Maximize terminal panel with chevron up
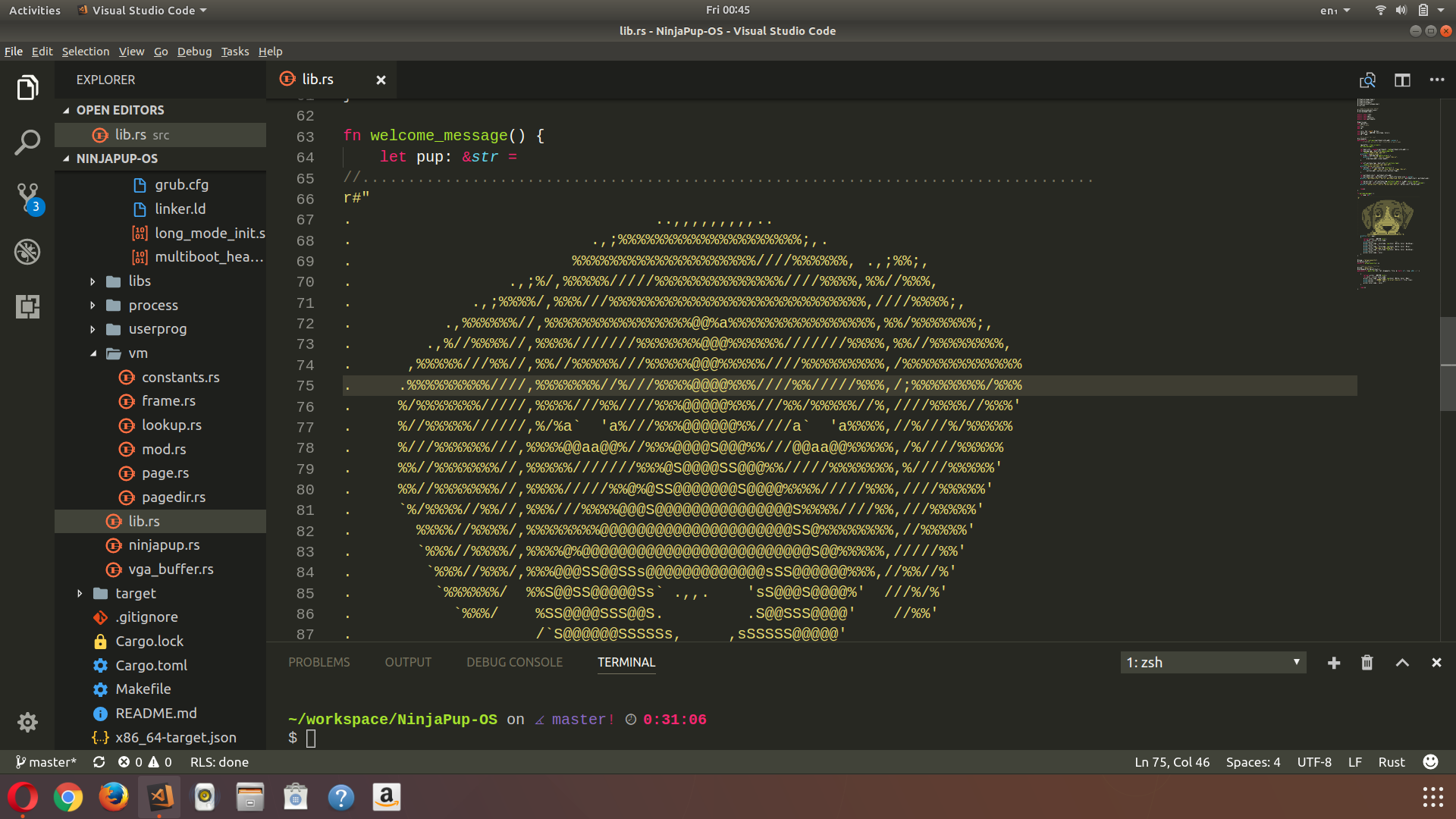The image size is (1456, 819). pos(1402,663)
